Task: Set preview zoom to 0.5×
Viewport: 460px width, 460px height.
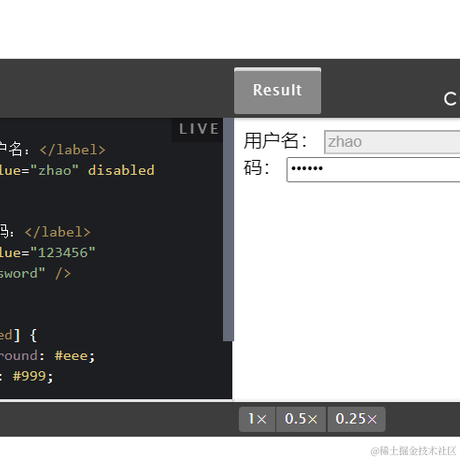Action: [301, 419]
